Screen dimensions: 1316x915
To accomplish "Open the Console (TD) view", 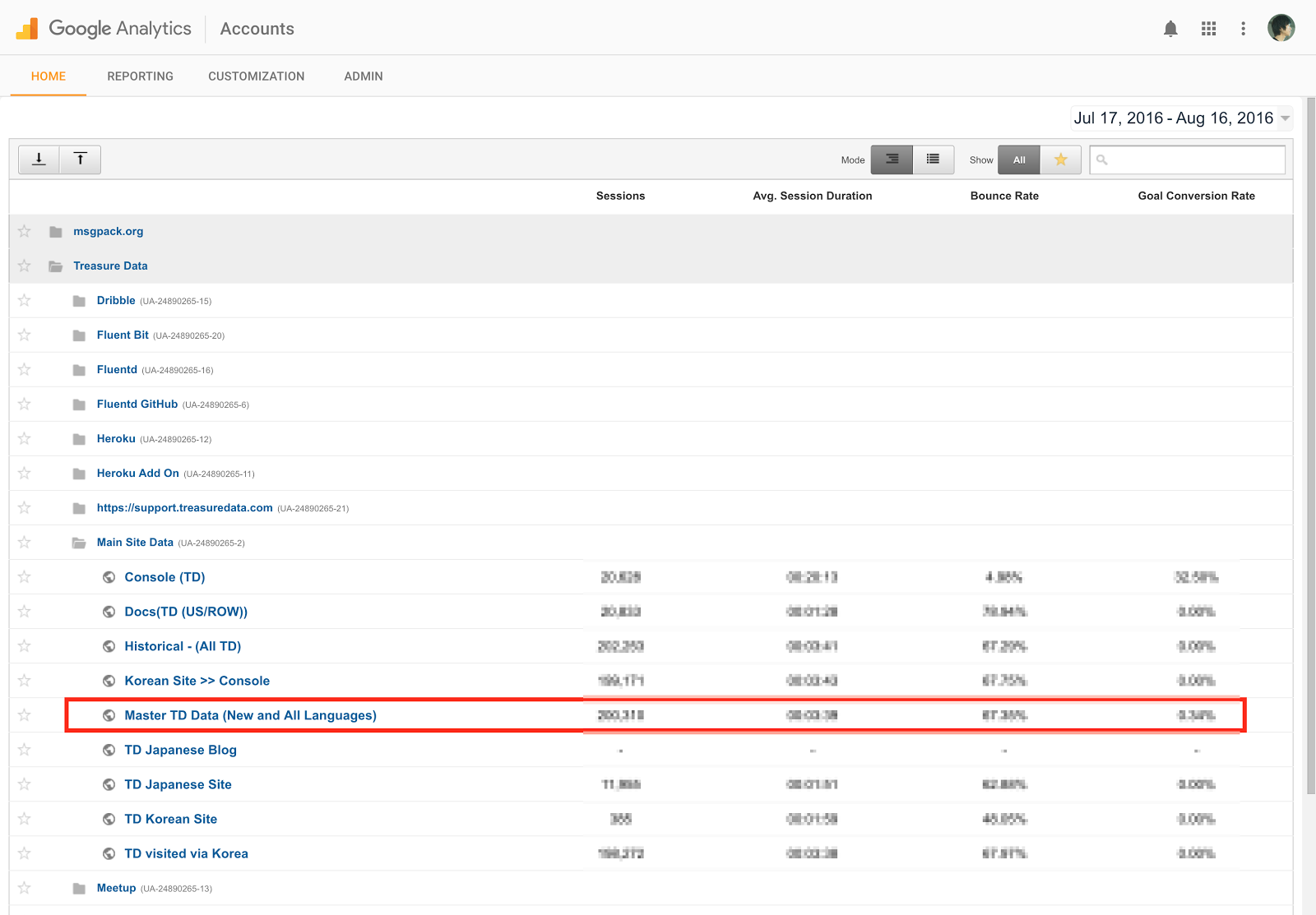I will pyautogui.click(x=164, y=577).
